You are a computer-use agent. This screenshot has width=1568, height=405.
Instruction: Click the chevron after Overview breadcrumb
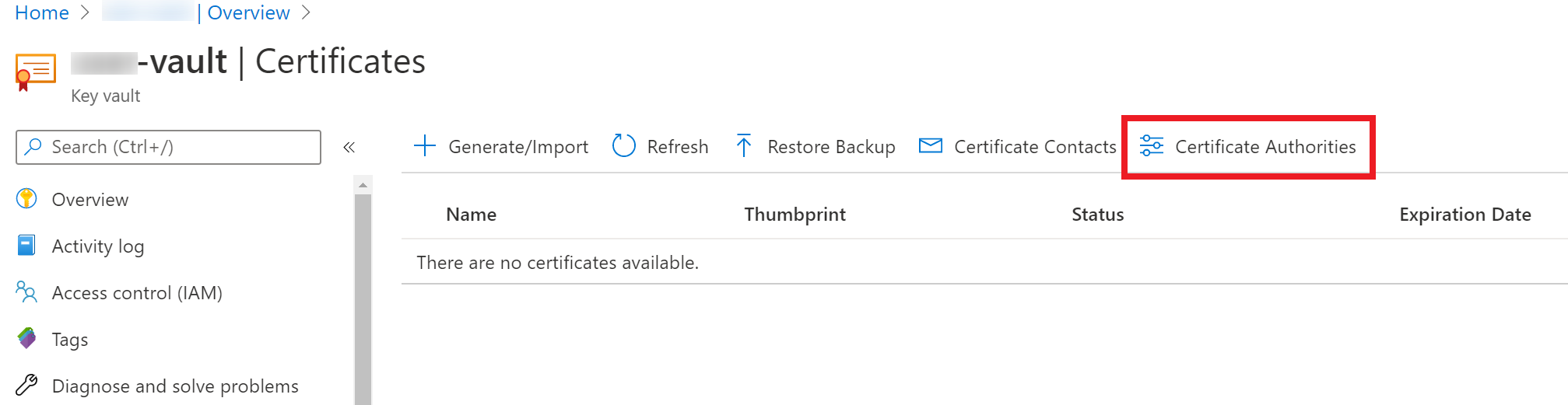tap(306, 12)
